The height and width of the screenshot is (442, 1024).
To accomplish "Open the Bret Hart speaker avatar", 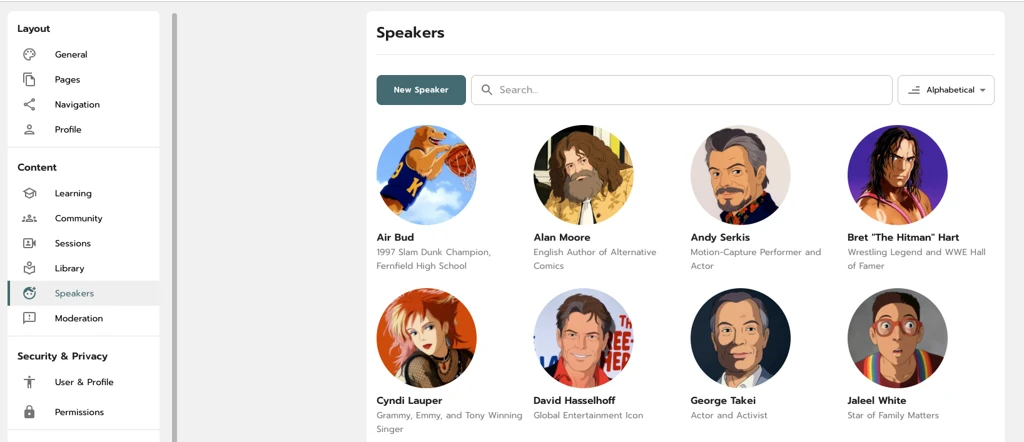I will [x=897, y=175].
